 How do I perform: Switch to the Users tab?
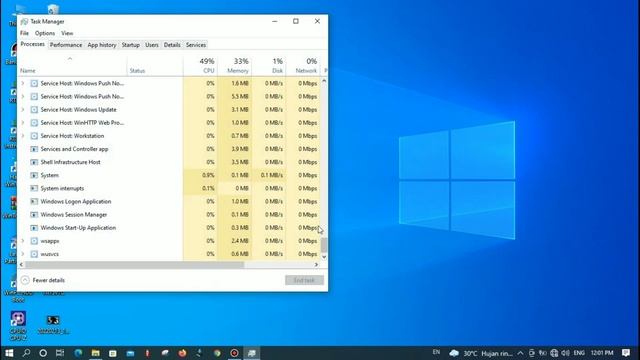point(152,45)
